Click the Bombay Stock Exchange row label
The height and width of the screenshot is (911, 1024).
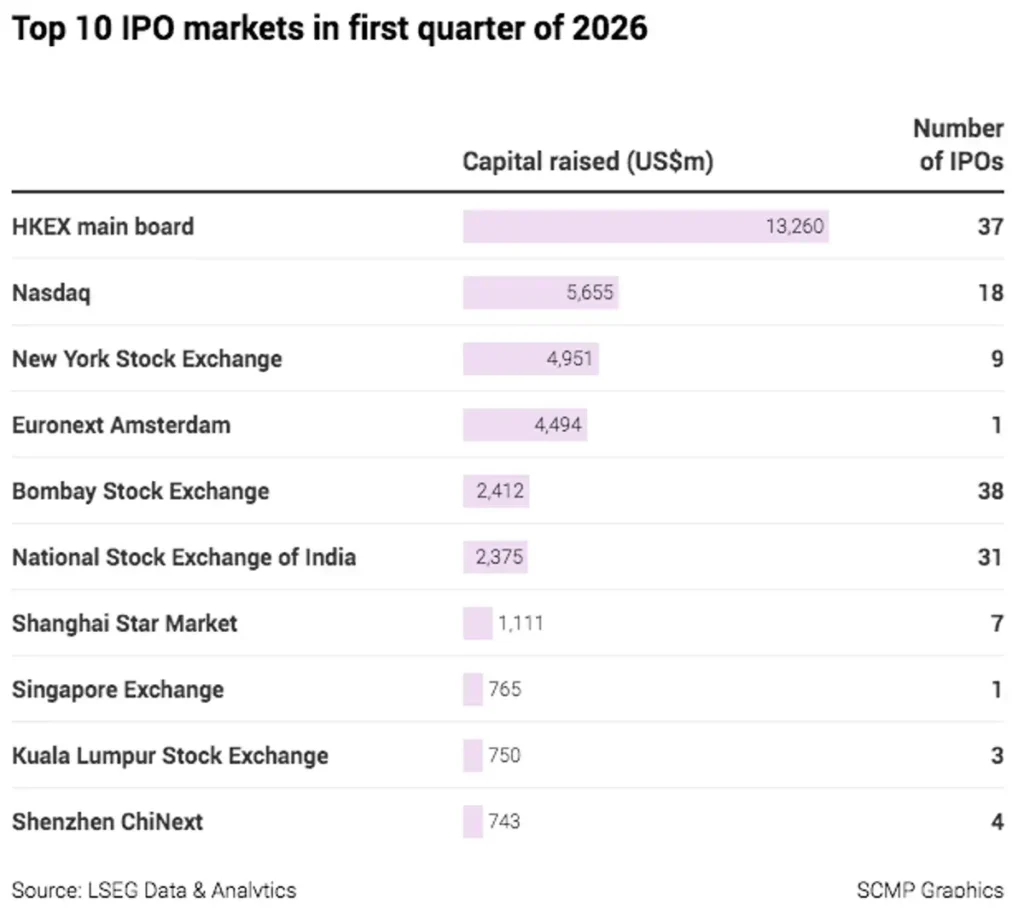click(140, 491)
